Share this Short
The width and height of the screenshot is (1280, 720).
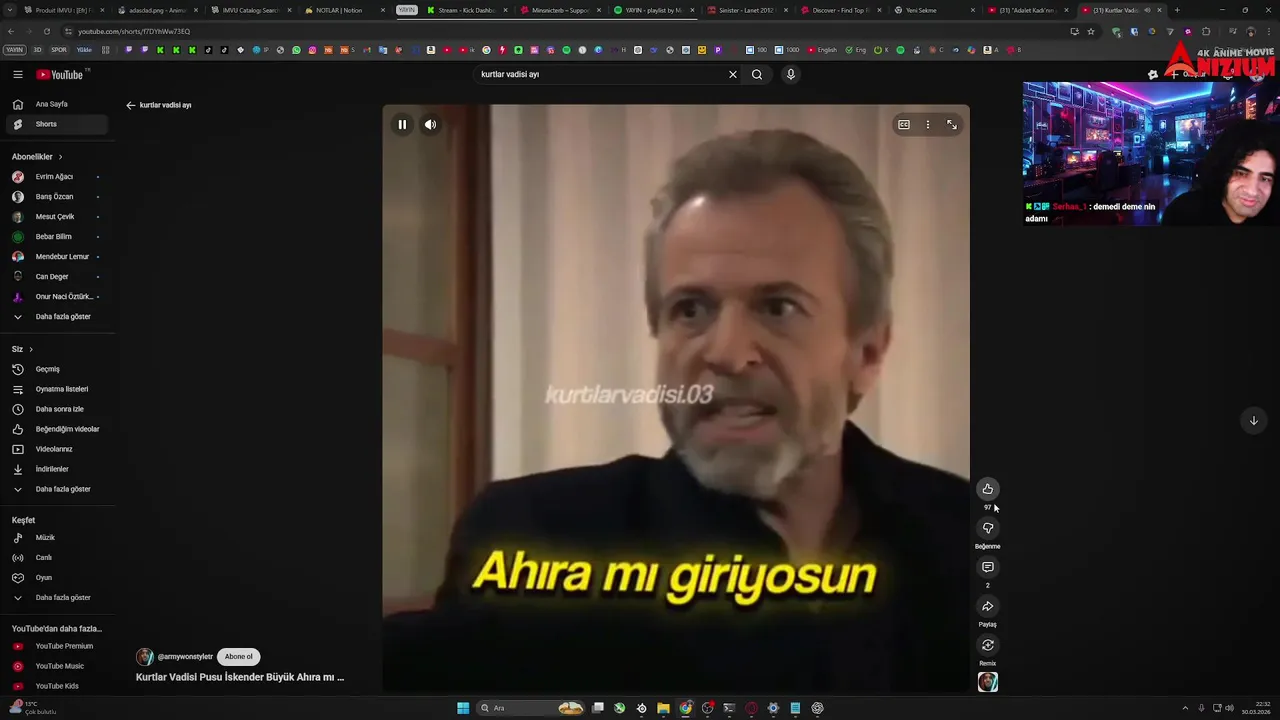click(987, 606)
